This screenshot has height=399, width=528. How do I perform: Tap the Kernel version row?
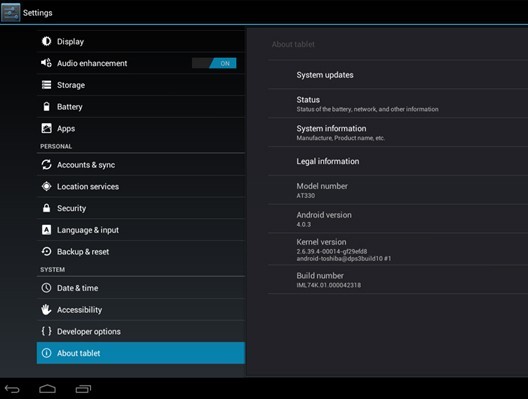click(x=398, y=249)
